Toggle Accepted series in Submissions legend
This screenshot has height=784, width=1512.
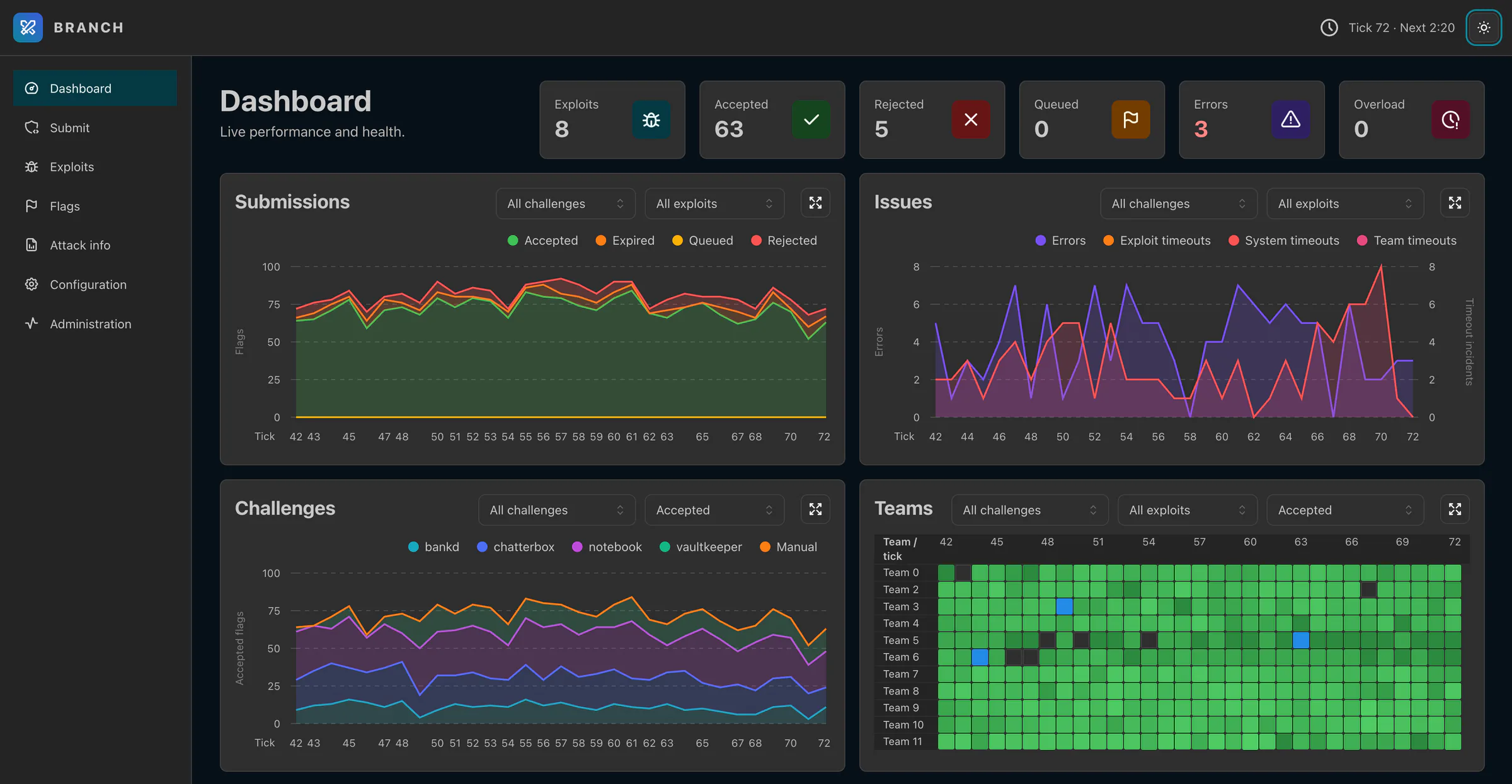[x=542, y=241]
